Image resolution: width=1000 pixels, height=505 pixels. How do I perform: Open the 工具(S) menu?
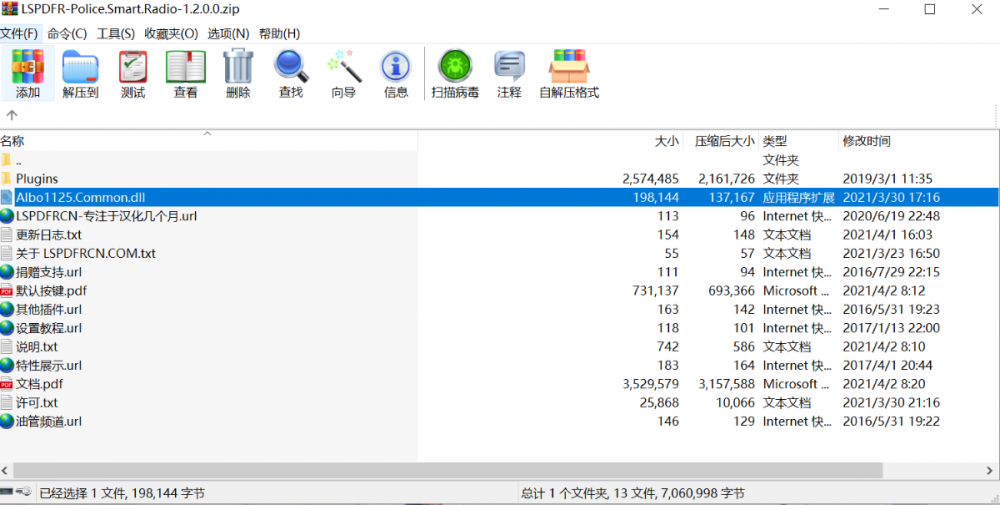point(115,34)
